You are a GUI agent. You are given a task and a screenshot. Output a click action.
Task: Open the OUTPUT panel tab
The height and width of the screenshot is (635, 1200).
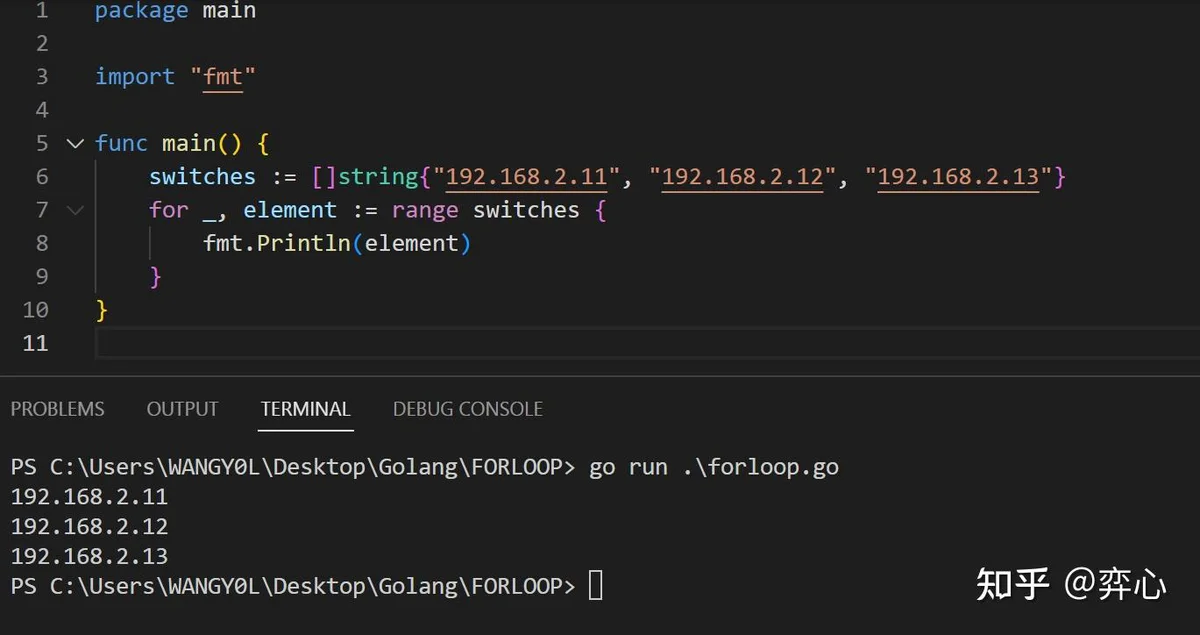click(x=182, y=409)
